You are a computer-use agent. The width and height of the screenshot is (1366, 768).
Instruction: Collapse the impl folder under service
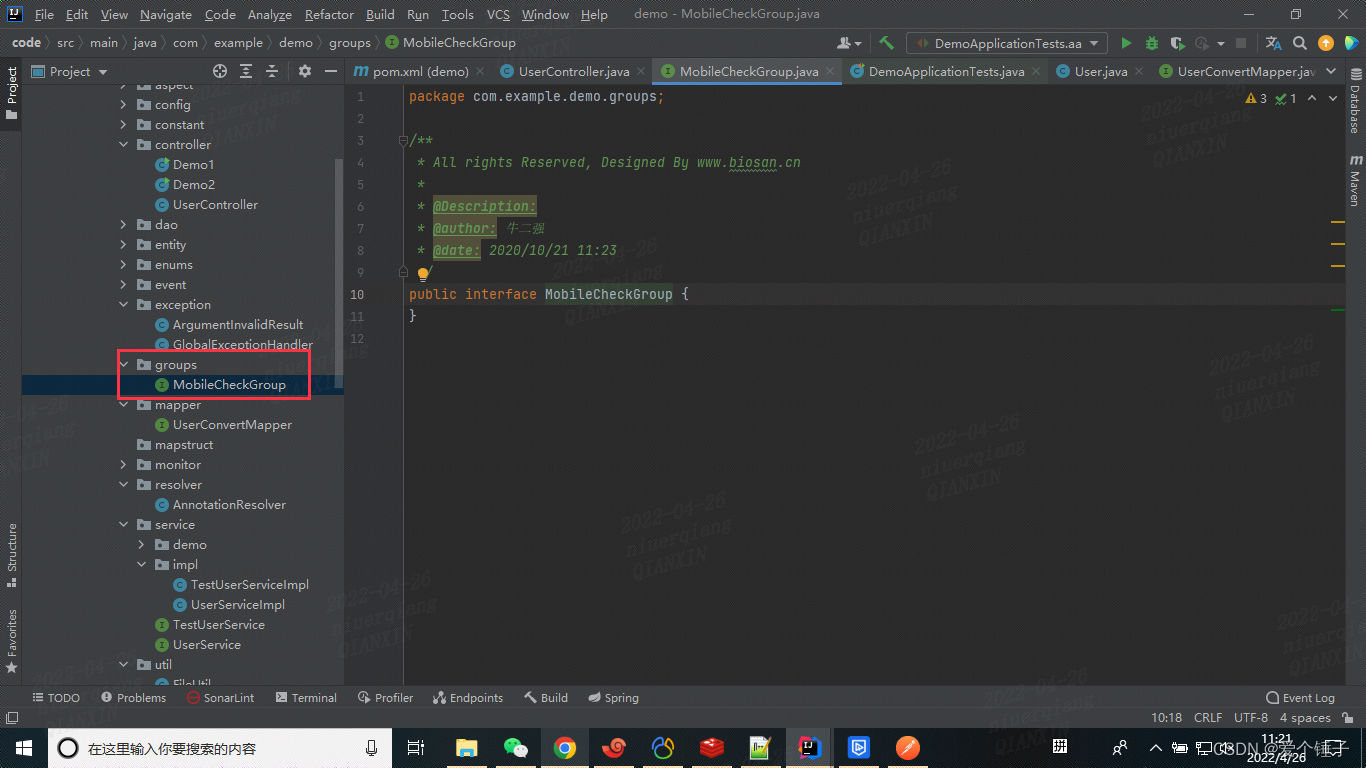pos(141,565)
